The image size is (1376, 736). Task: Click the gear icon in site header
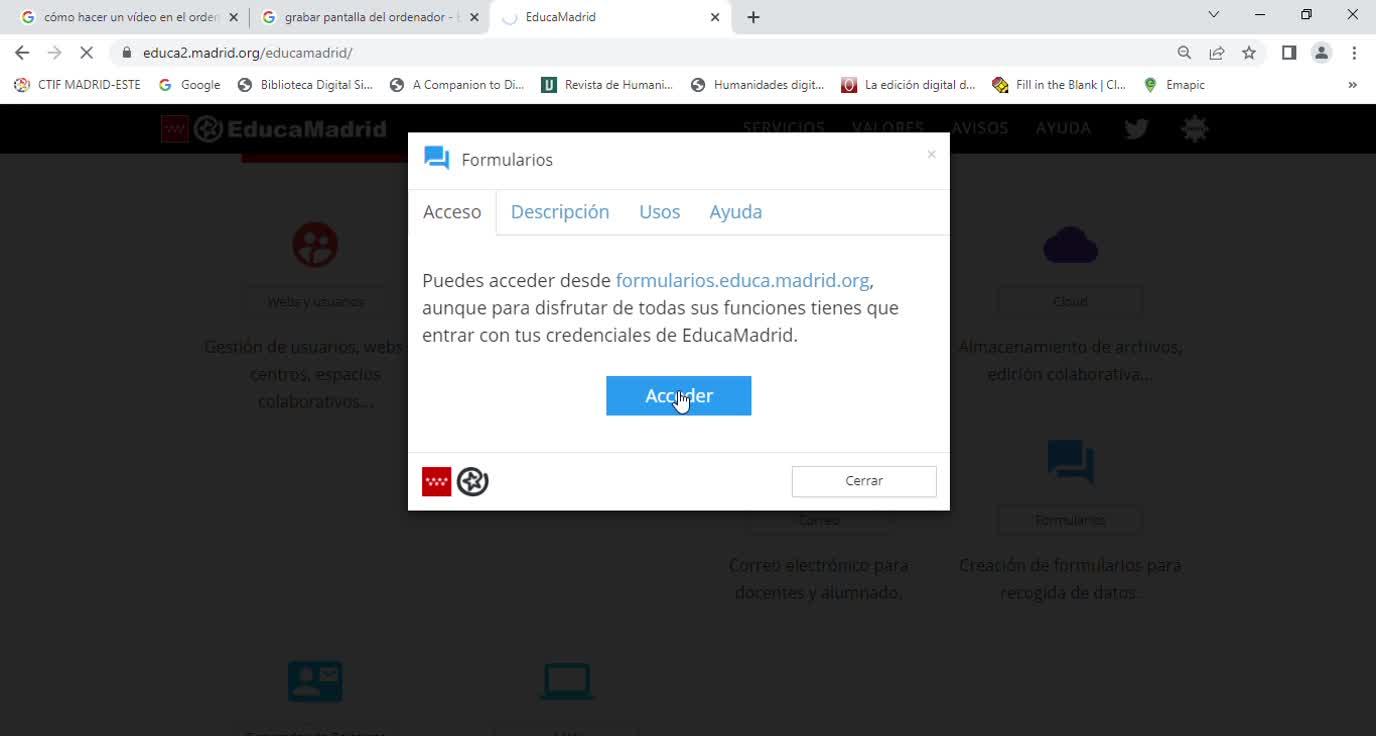tap(1195, 128)
